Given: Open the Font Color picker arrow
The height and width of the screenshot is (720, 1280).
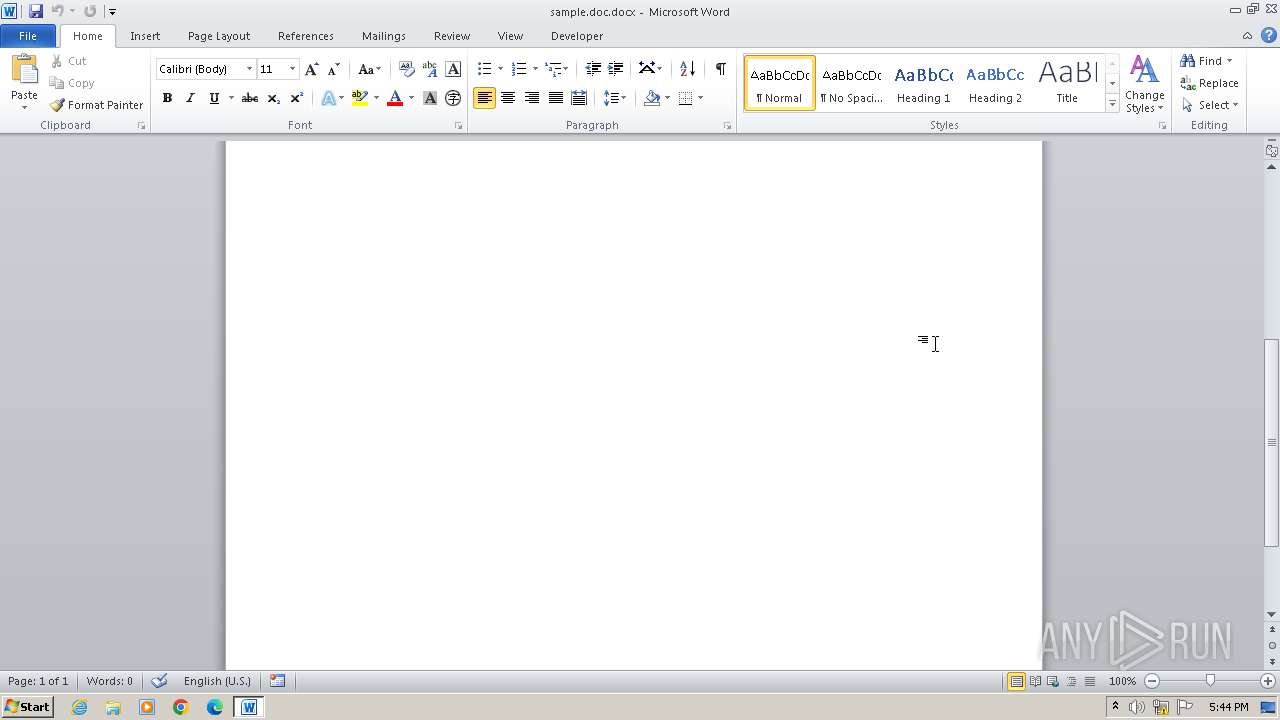Looking at the screenshot, I should pyautogui.click(x=411, y=98).
